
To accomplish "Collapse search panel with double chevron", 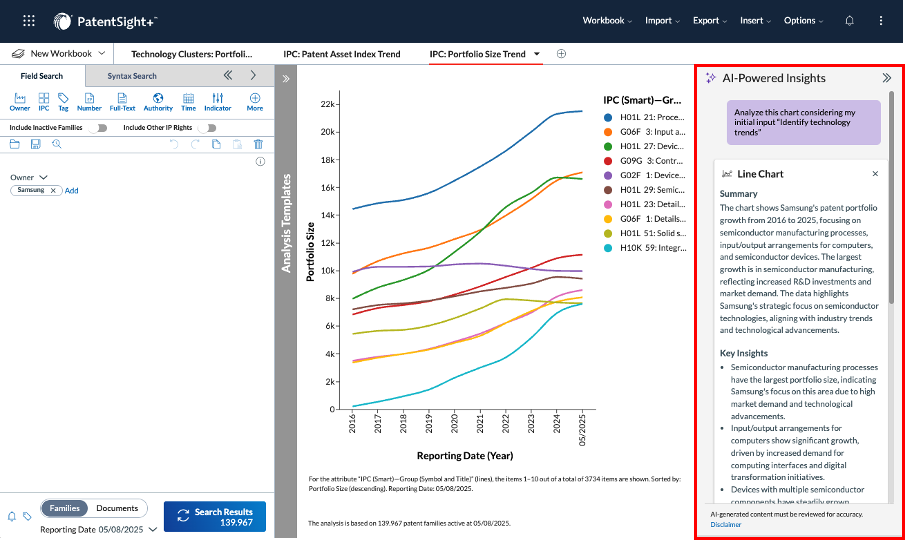I will [x=228, y=75].
